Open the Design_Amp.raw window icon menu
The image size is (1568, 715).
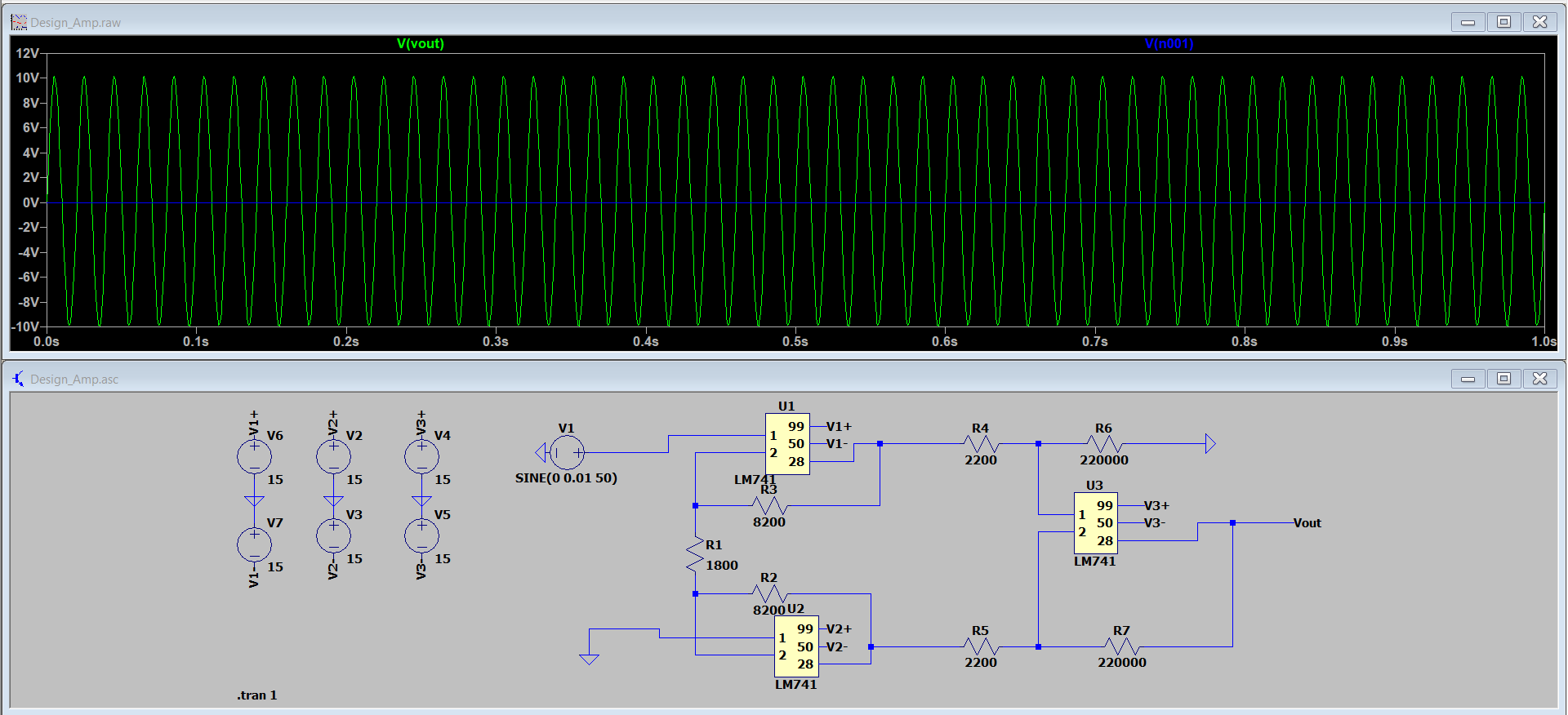[19, 22]
